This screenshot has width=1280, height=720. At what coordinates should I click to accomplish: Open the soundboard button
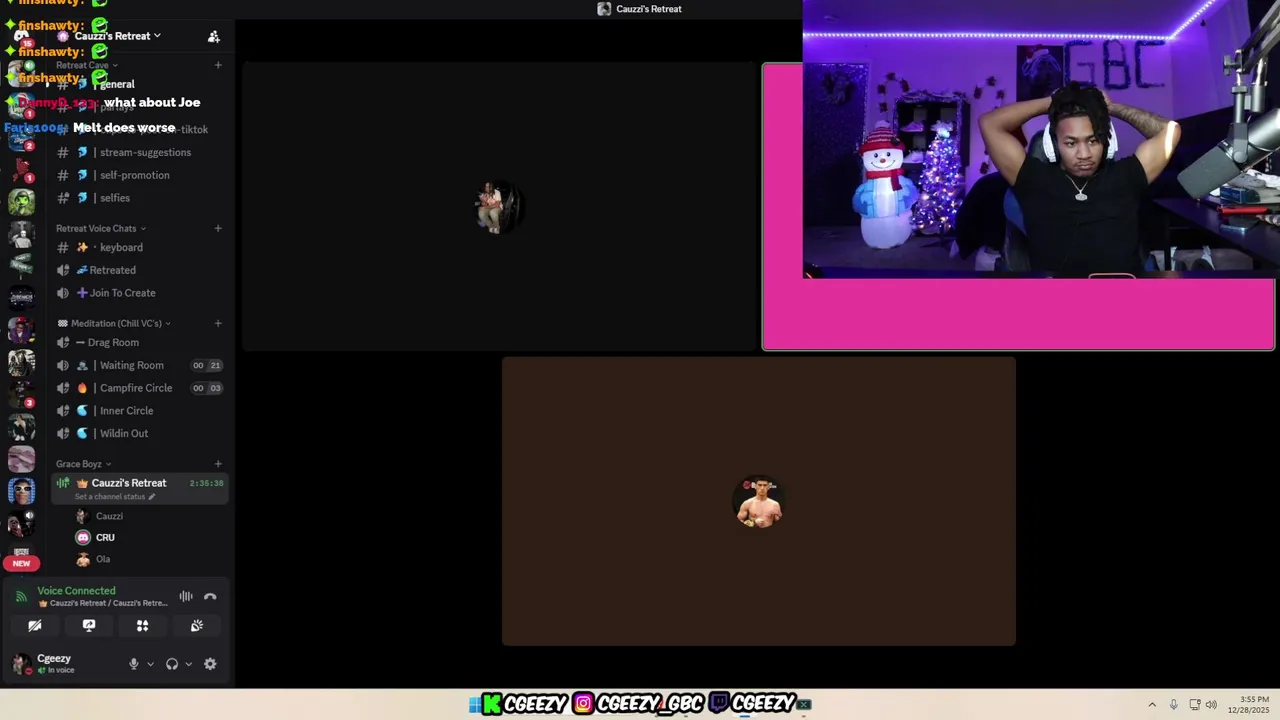(x=197, y=626)
